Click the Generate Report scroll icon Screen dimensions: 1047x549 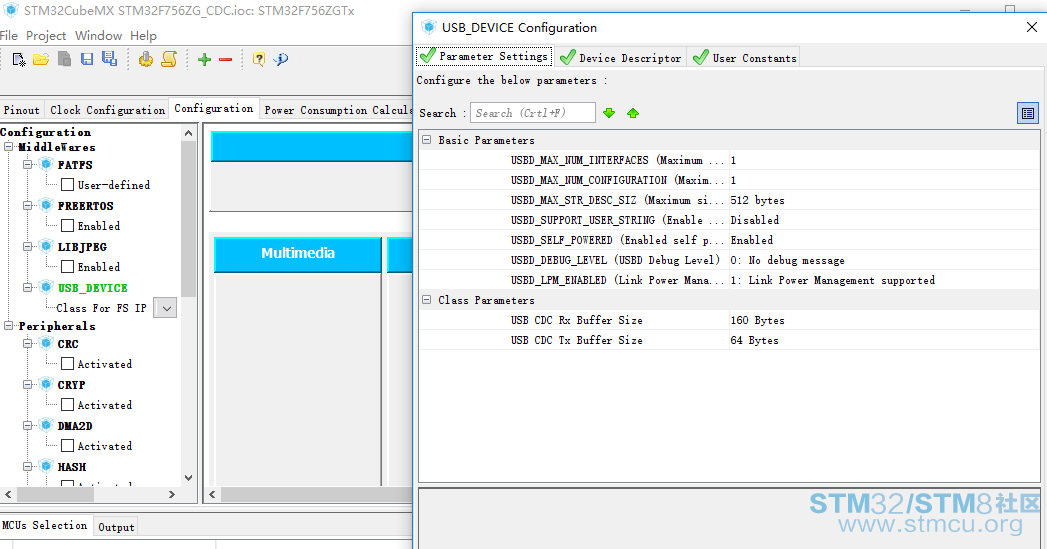coord(169,59)
